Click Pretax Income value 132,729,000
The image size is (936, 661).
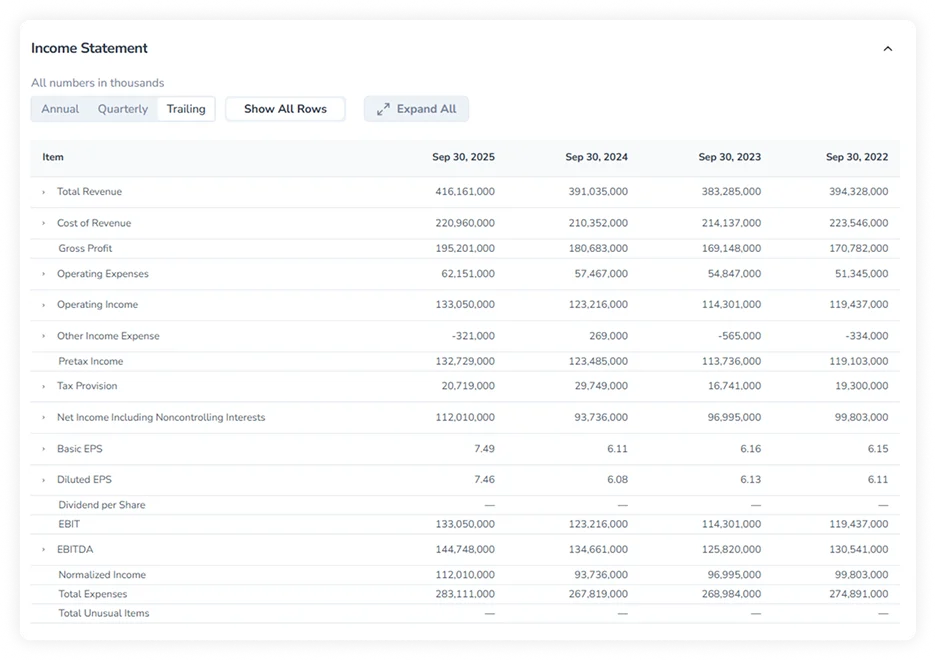[x=464, y=361]
